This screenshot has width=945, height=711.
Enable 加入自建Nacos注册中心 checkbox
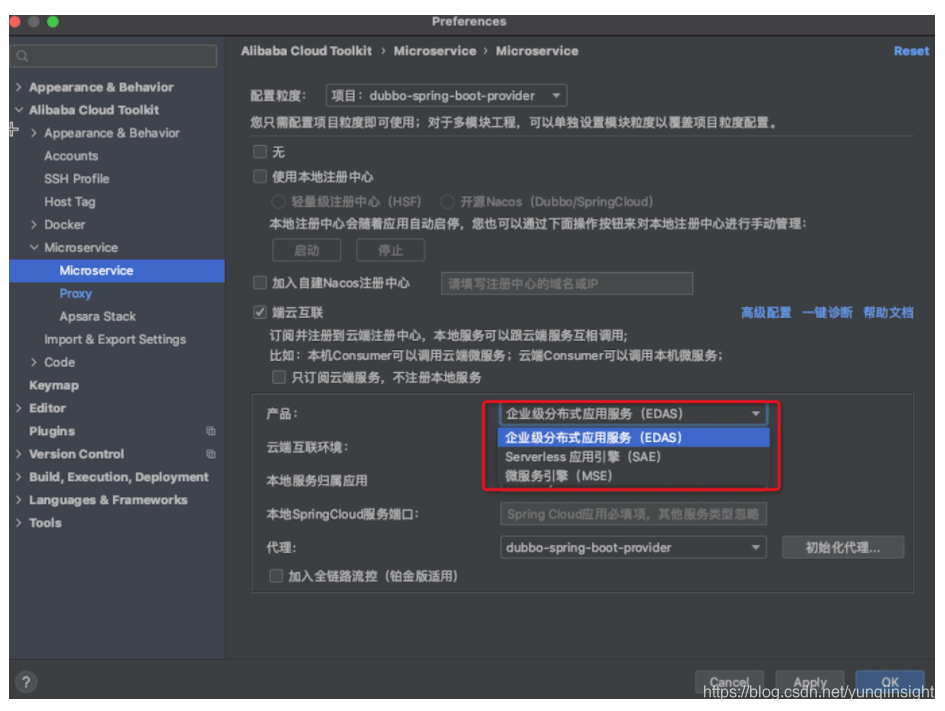(260, 283)
